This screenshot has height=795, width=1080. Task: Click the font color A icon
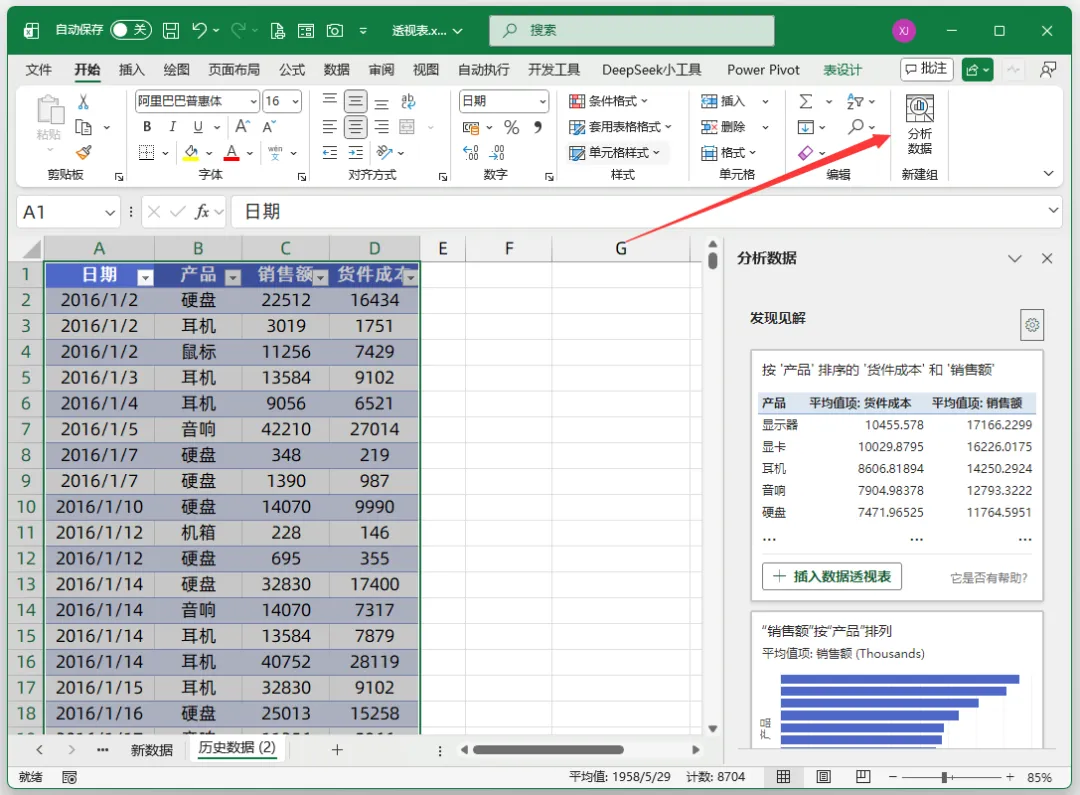coord(231,152)
